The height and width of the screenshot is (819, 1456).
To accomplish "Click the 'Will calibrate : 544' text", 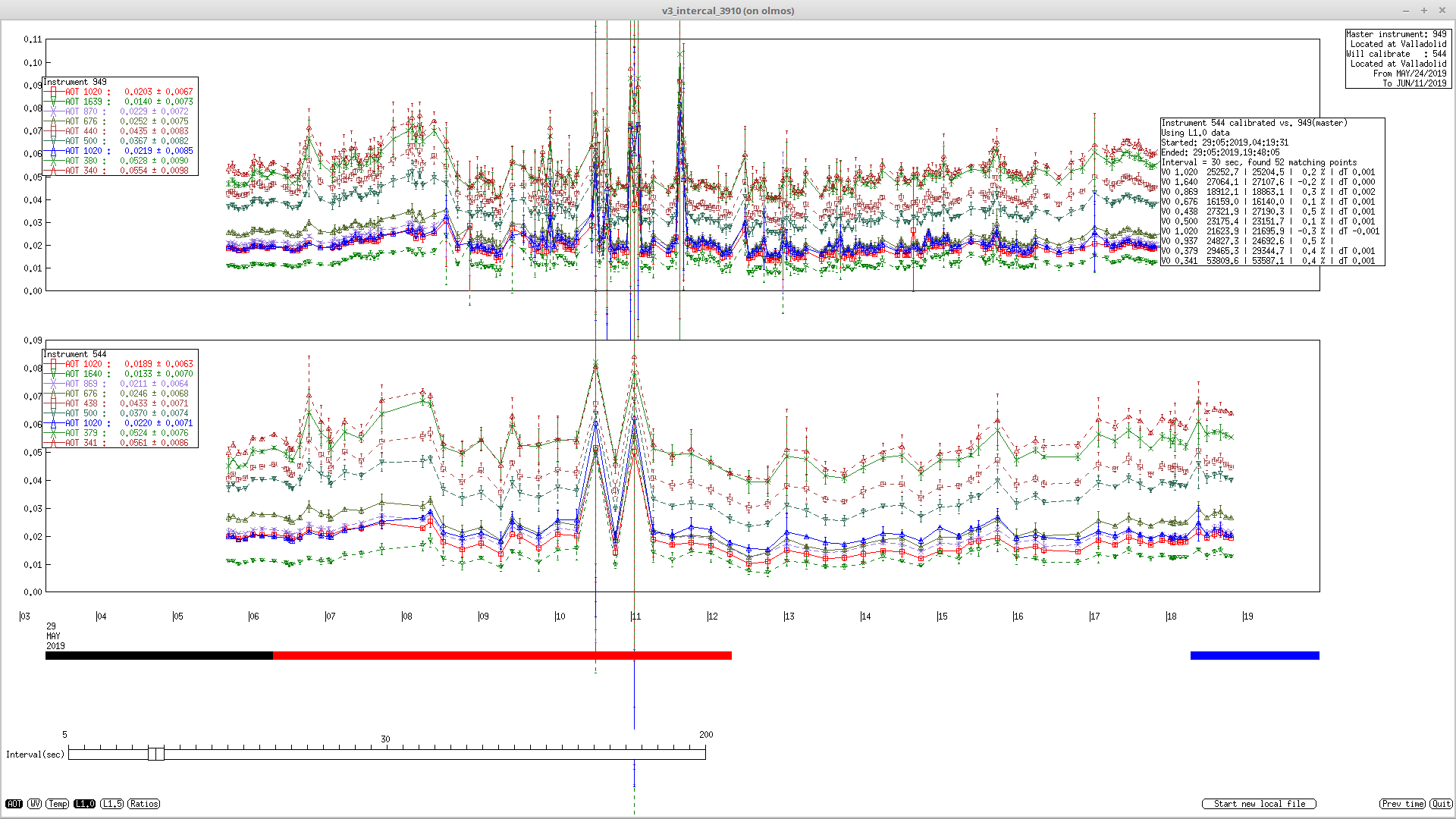I will click(1396, 54).
